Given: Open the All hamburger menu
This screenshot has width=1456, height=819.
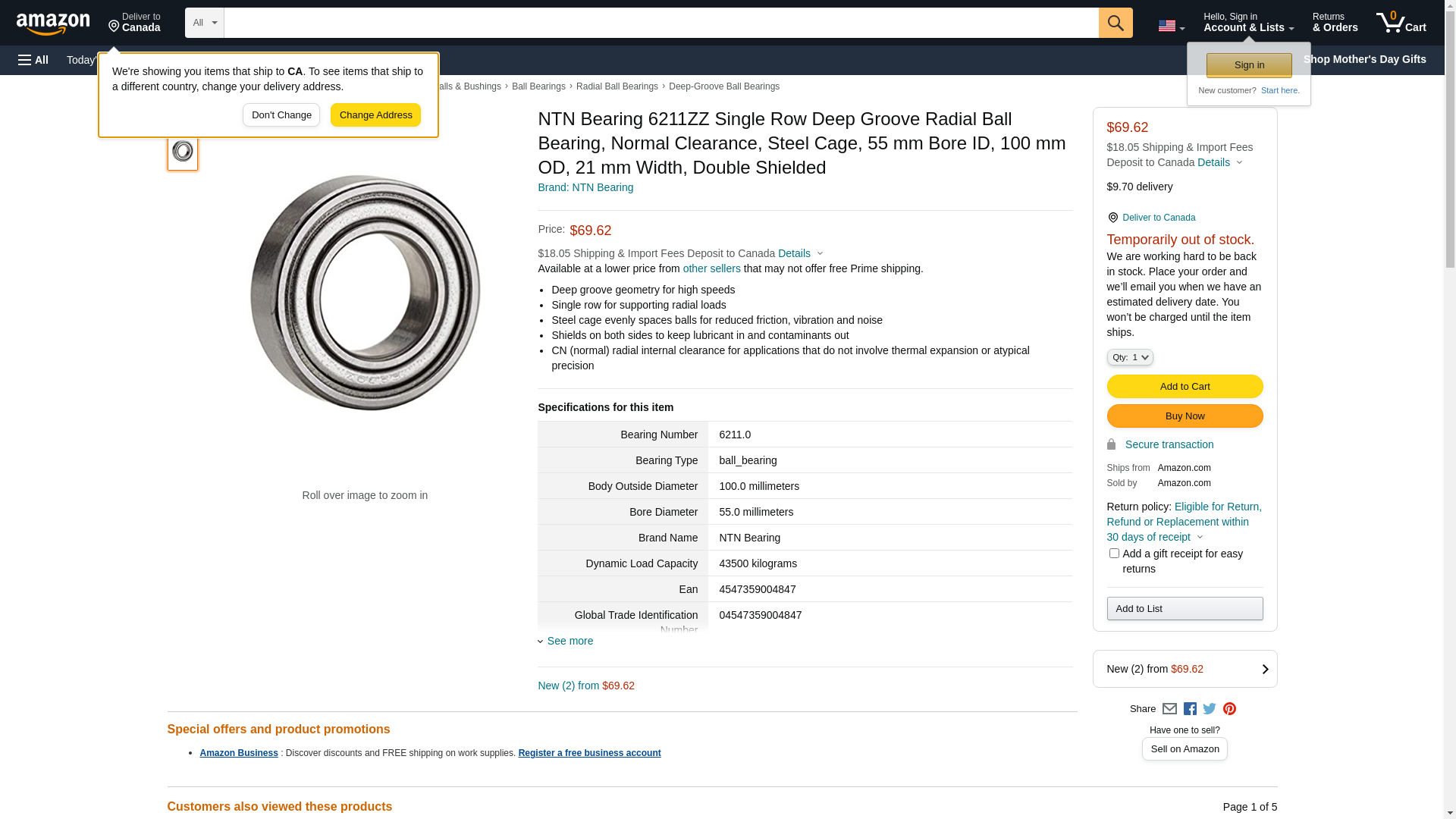Looking at the screenshot, I should click(33, 60).
